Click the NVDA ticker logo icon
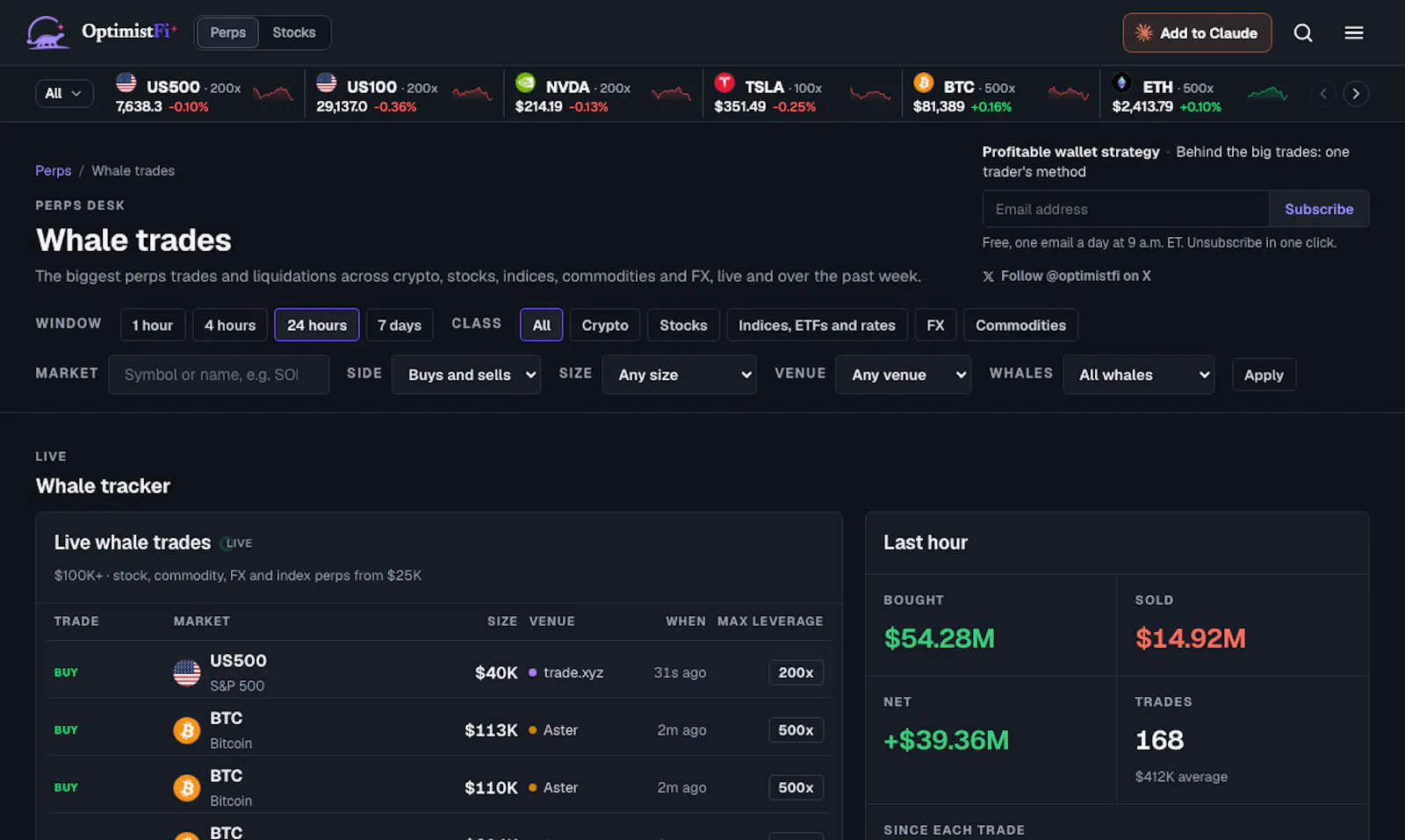The width and height of the screenshot is (1405, 840). [x=525, y=83]
